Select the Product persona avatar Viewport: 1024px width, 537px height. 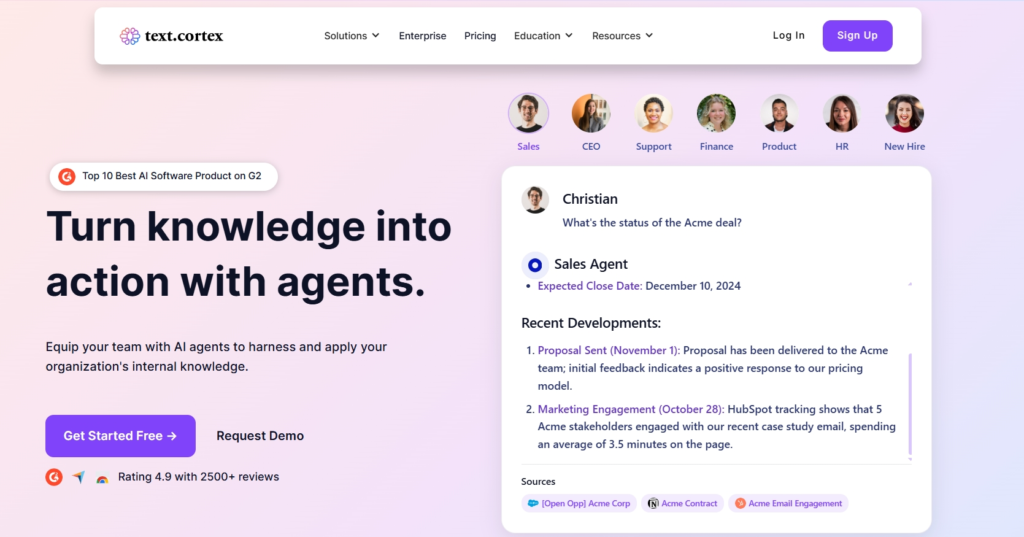pos(779,113)
